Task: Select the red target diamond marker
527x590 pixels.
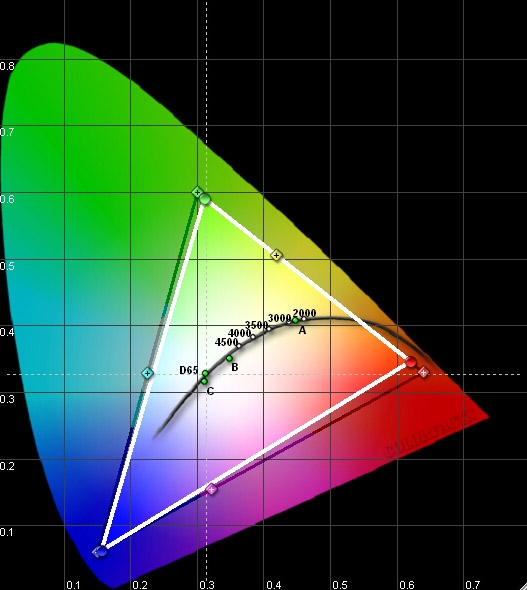Action: (424, 372)
